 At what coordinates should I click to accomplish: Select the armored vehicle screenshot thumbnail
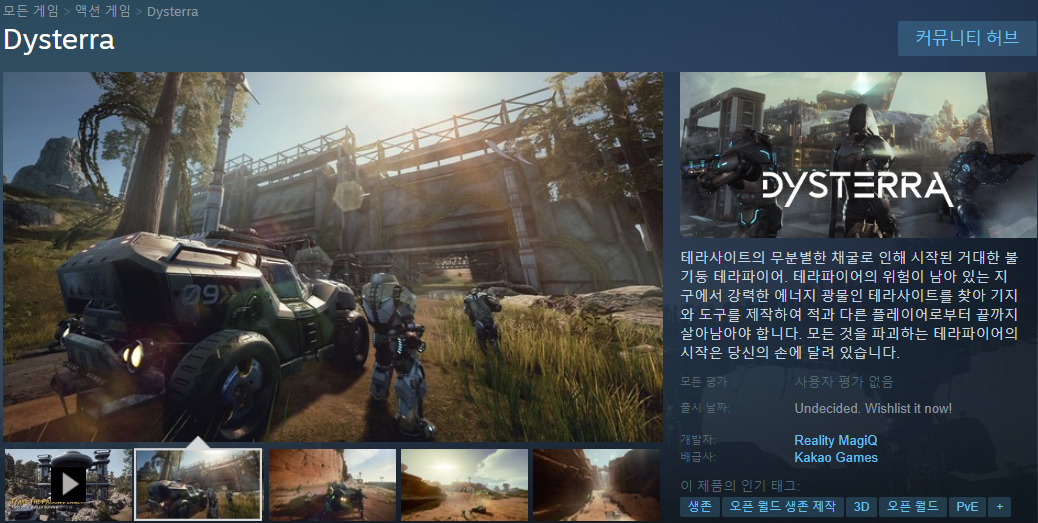click(x=199, y=485)
